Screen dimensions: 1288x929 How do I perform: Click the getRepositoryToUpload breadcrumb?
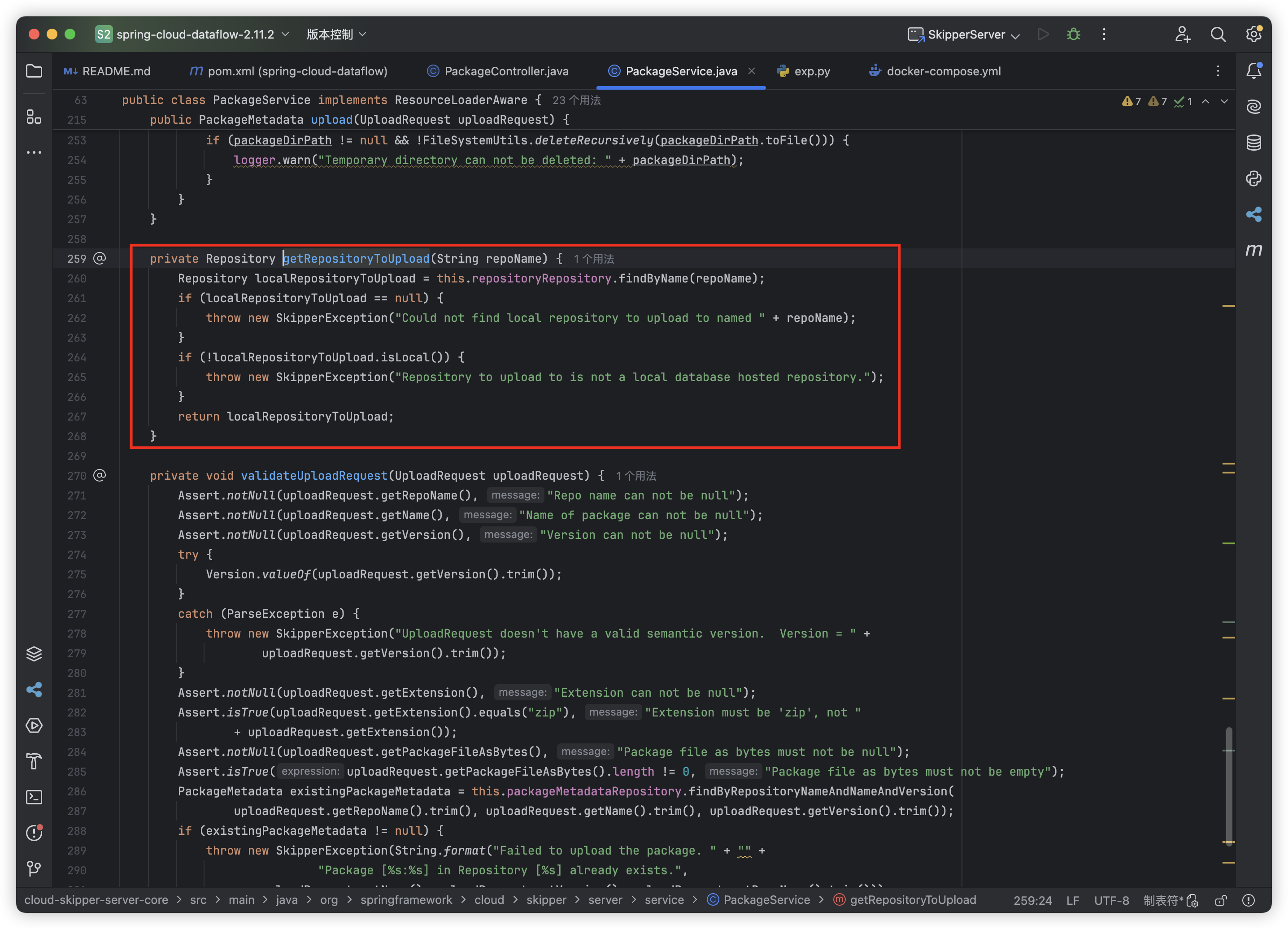pyautogui.click(x=905, y=900)
